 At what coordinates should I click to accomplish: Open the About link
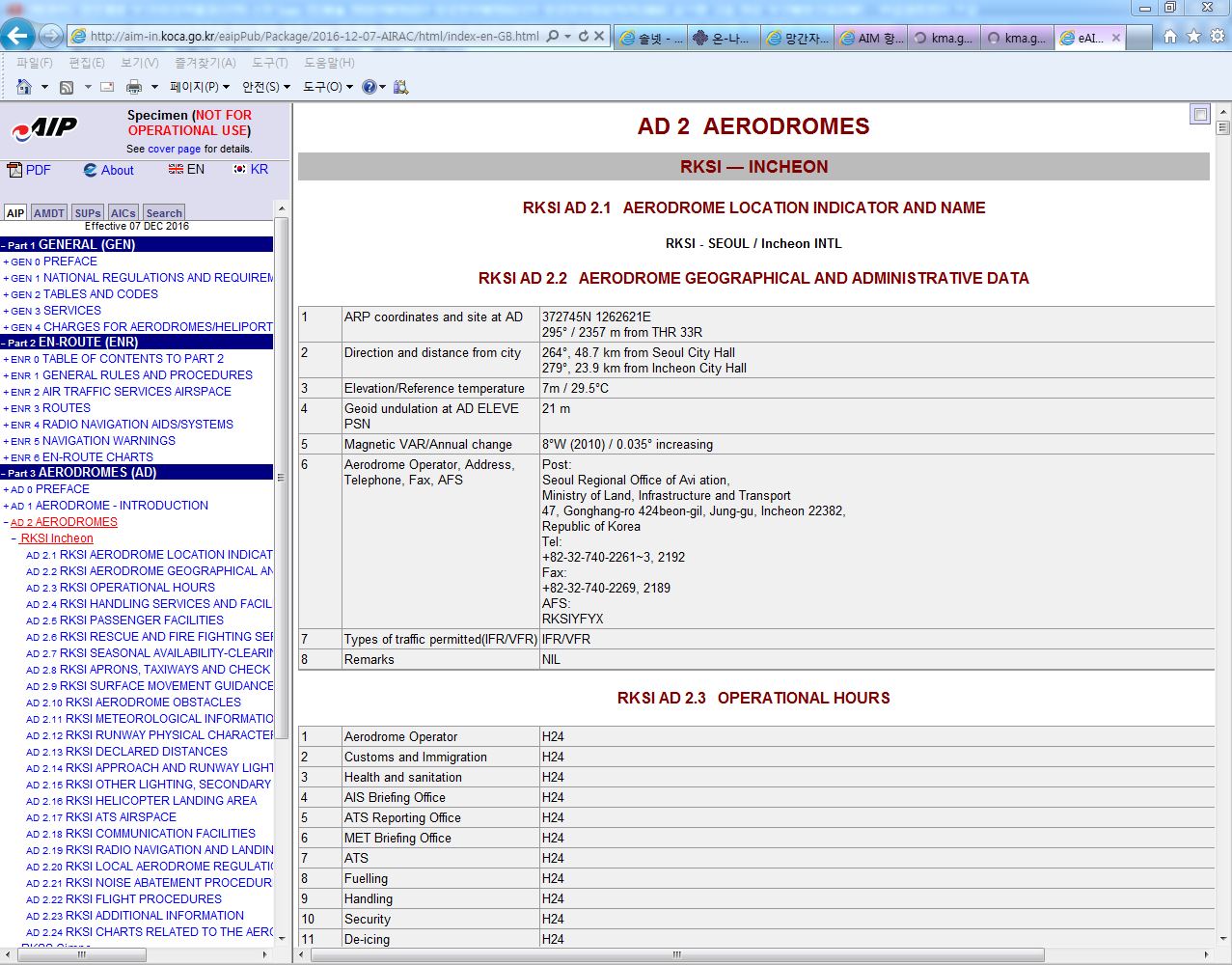(108, 170)
